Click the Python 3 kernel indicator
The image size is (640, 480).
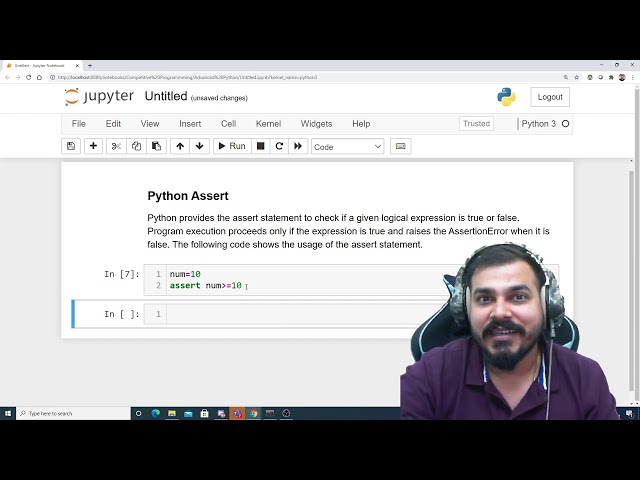point(538,124)
